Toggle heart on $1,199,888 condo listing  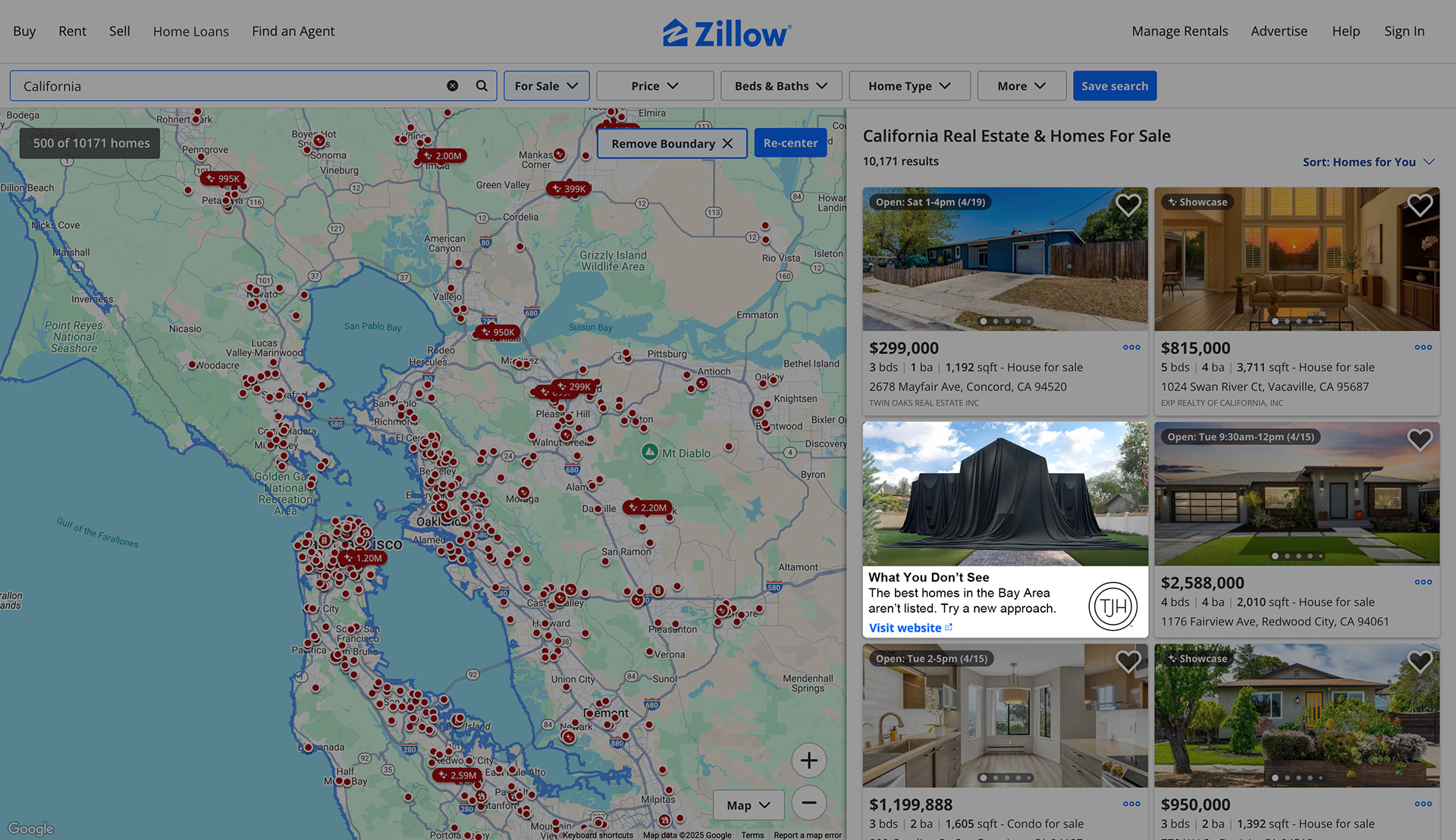pos(1128,661)
